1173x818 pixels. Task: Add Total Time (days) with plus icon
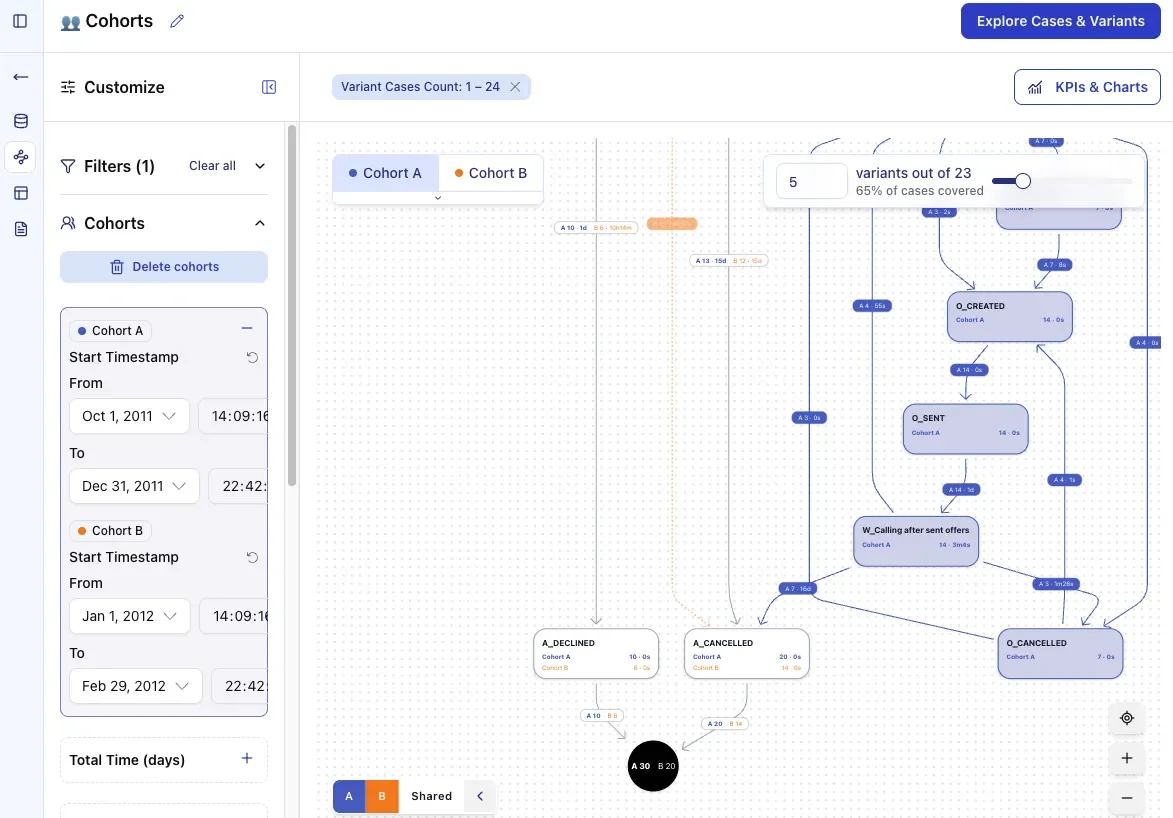point(247,759)
